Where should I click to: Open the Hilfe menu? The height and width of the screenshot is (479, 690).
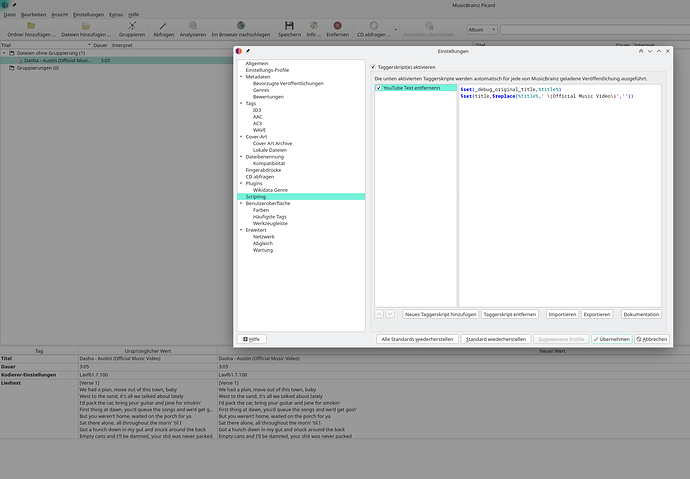point(133,15)
